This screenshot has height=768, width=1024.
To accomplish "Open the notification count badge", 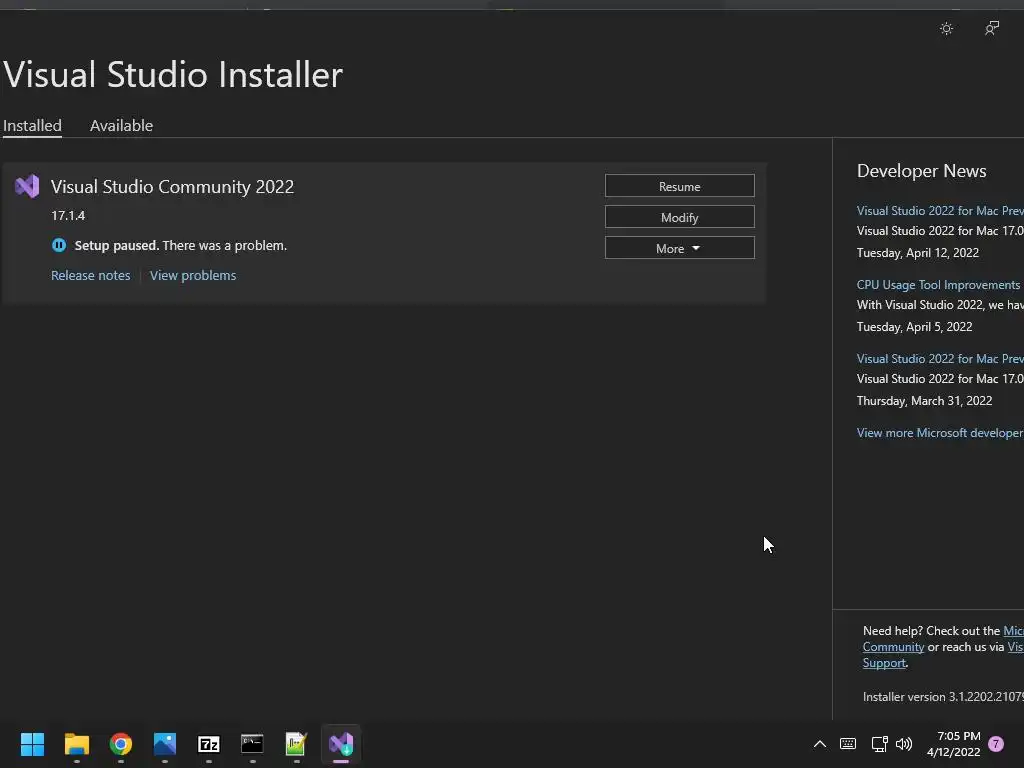I will [996, 744].
